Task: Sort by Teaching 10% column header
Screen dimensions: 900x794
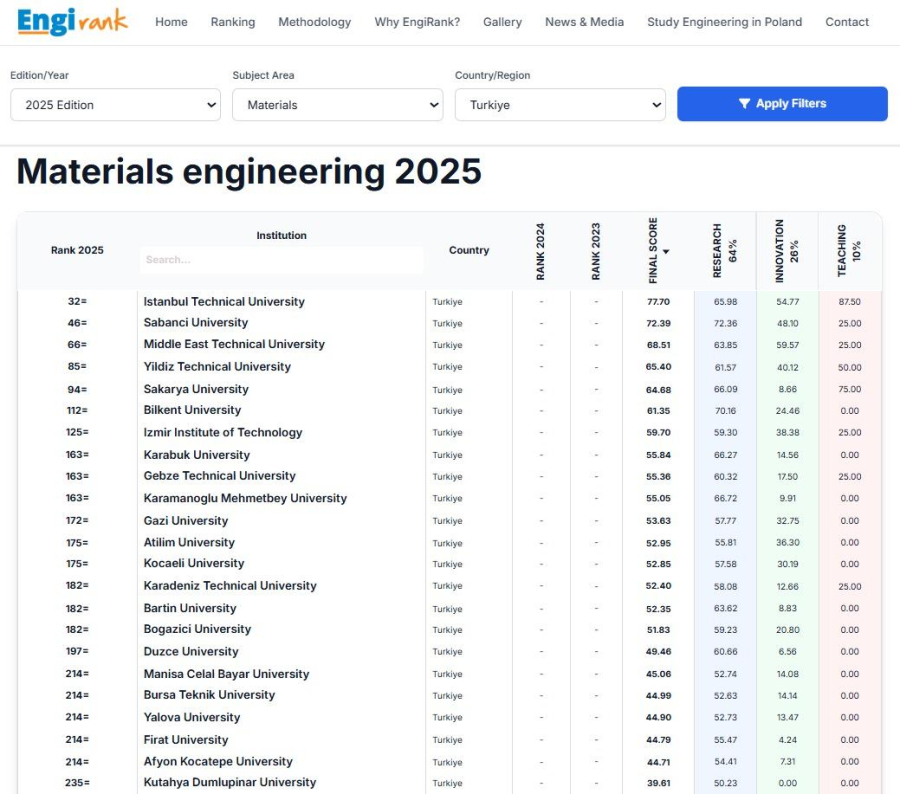Action: point(849,251)
